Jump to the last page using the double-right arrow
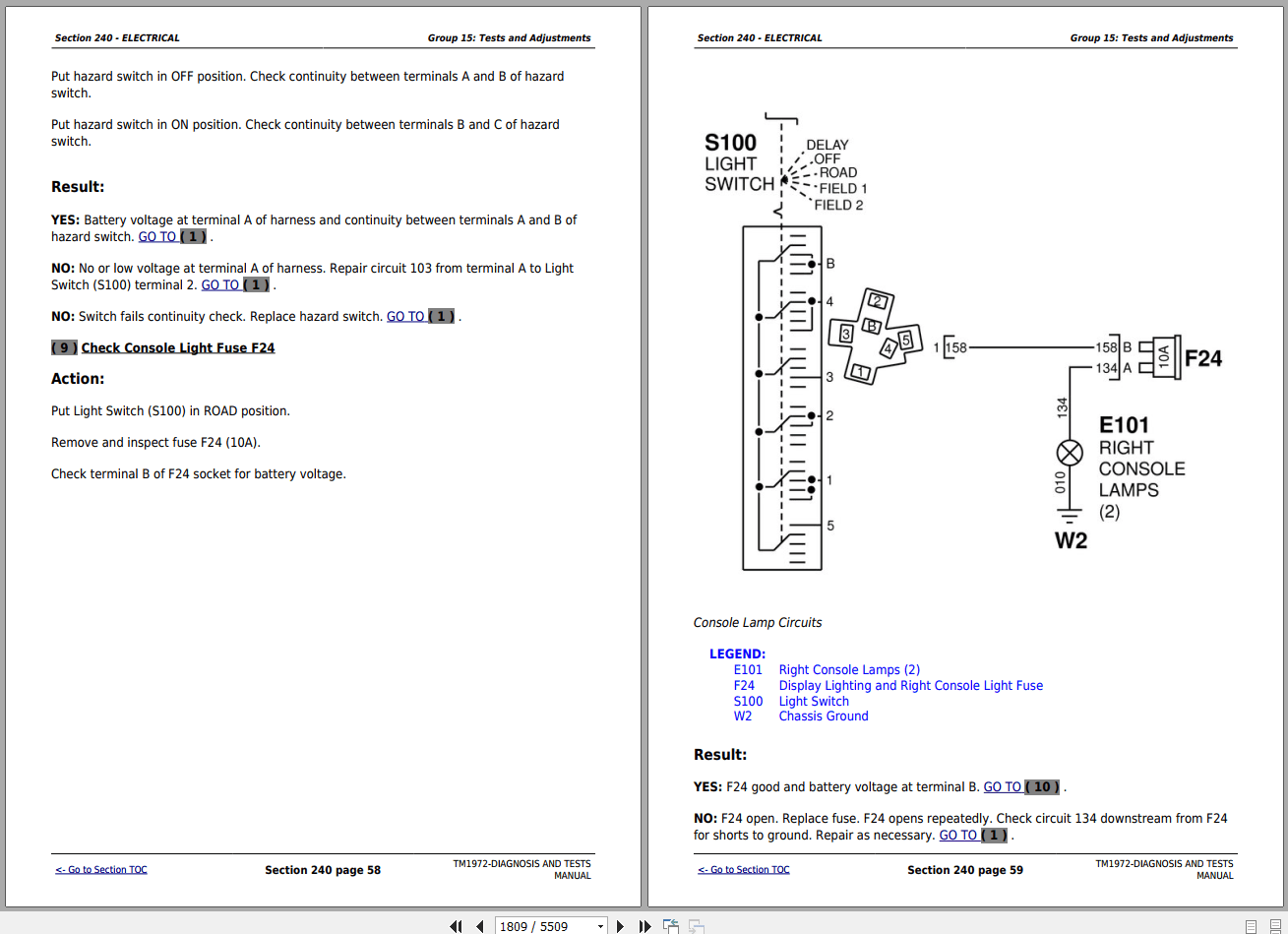Screen dimensions: 1288x934 click(644, 926)
